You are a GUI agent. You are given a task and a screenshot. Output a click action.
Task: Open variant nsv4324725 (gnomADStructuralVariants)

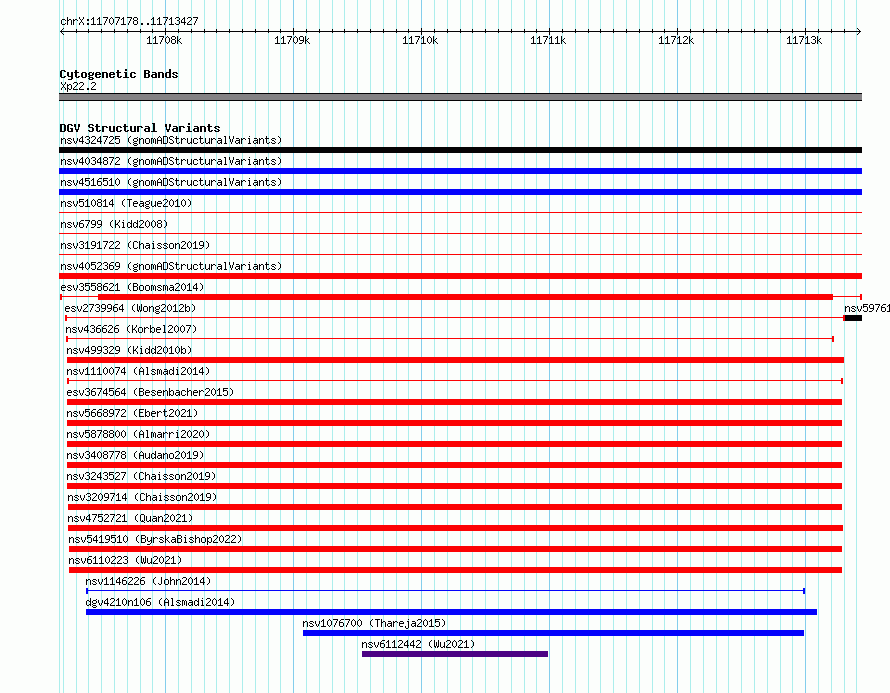tap(171, 140)
